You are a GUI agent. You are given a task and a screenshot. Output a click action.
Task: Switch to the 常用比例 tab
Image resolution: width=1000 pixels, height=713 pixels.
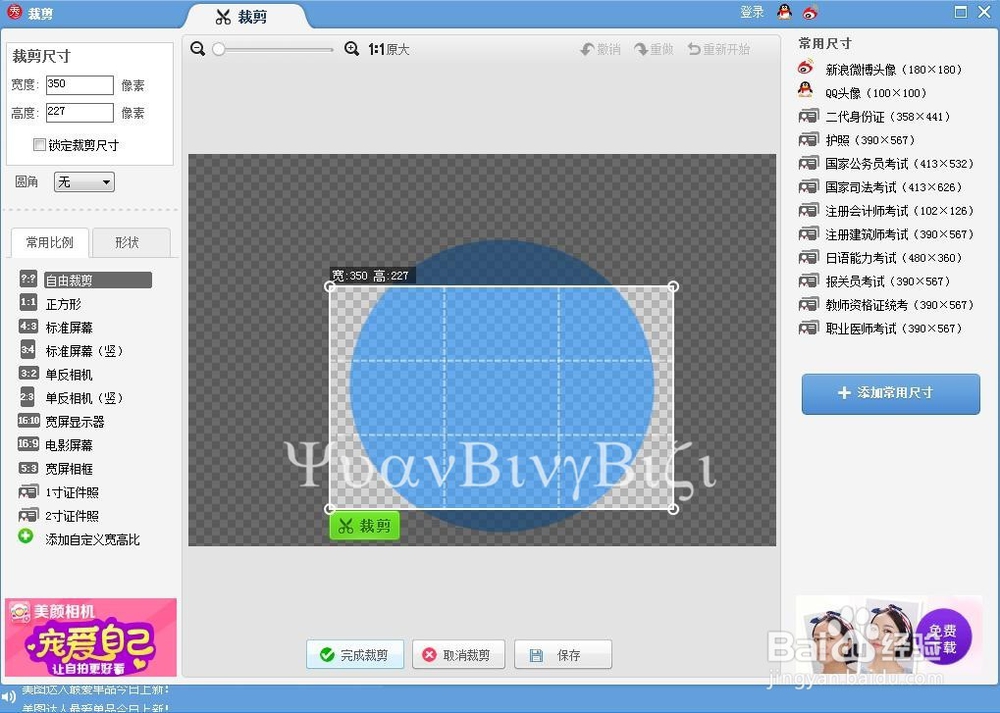(x=50, y=242)
